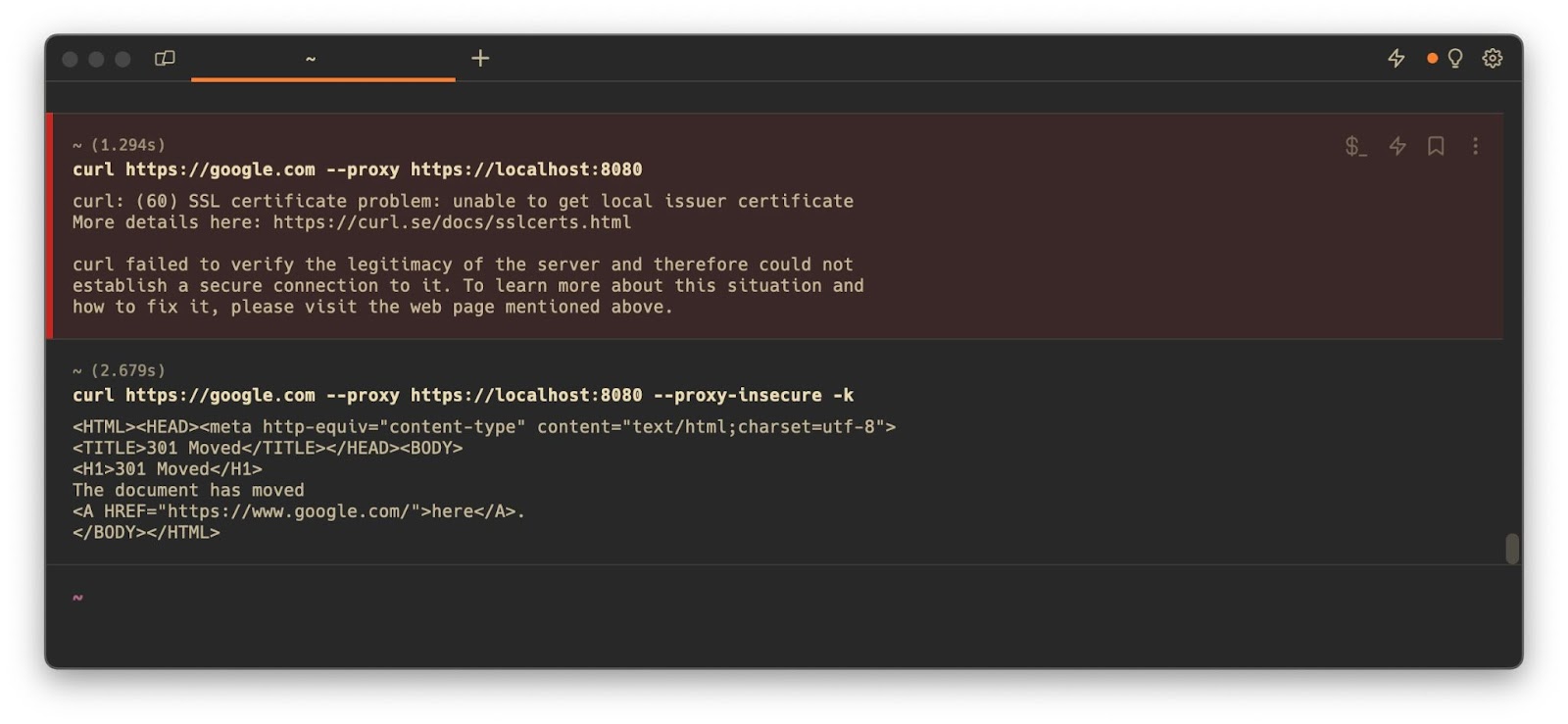This screenshot has width=1568, height=724.
Task: Select the first curl command line without --proxy-insecure
Action: pyautogui.click(x=357, y=169)
